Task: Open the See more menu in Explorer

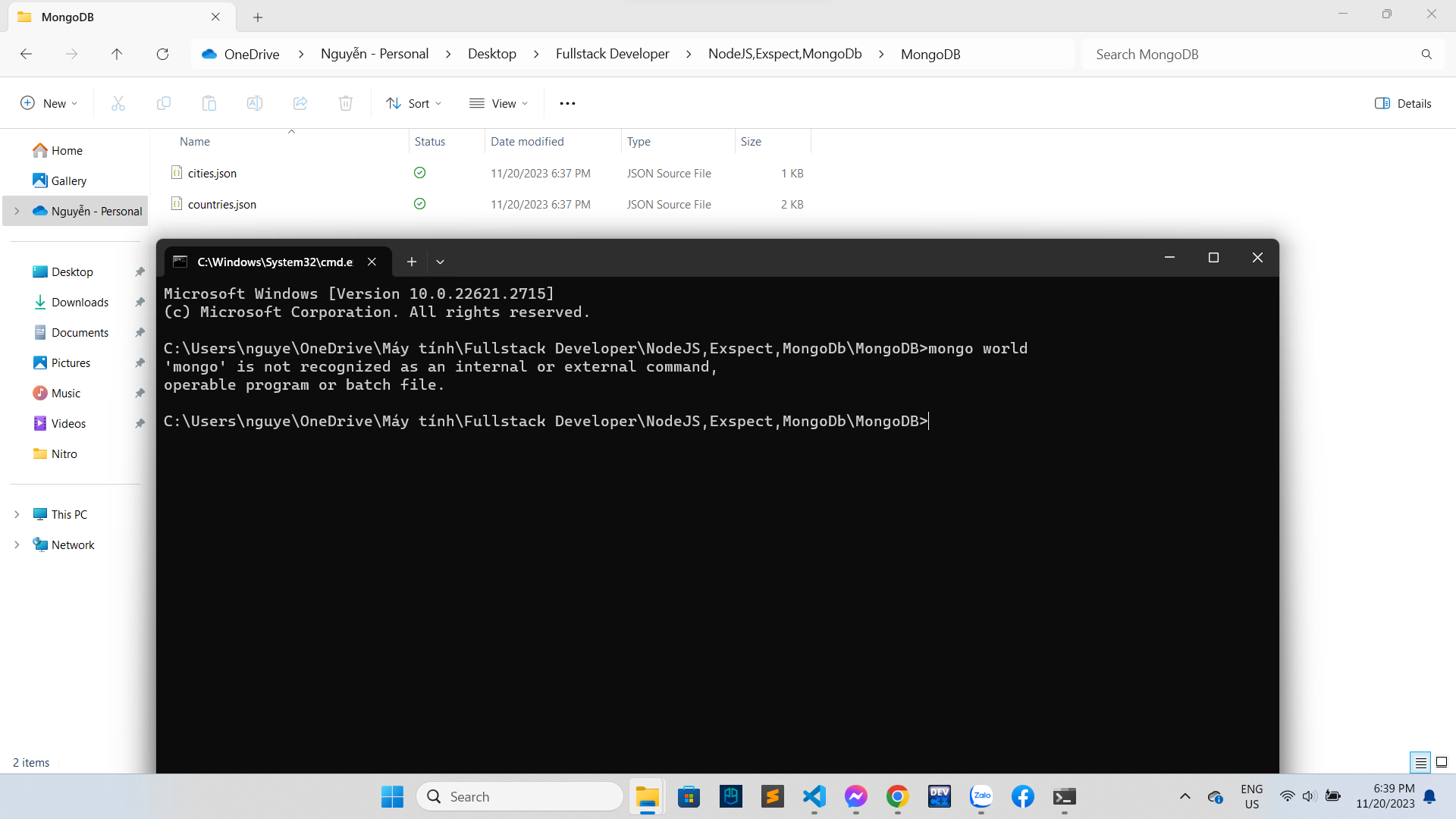Action: (x=567, y=103)
